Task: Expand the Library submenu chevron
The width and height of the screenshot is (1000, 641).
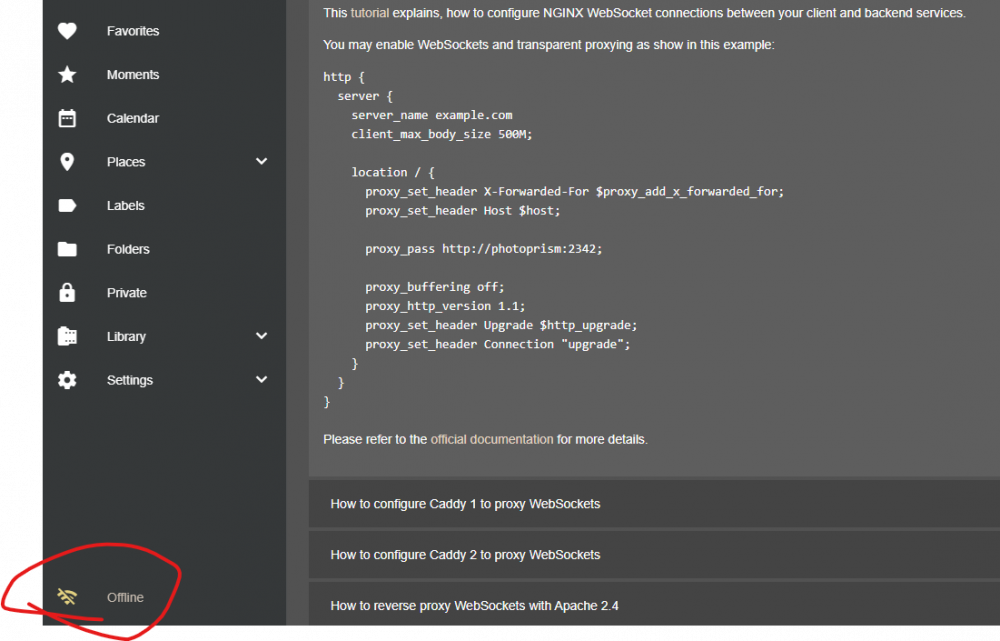Action: [x=261, y=335]
